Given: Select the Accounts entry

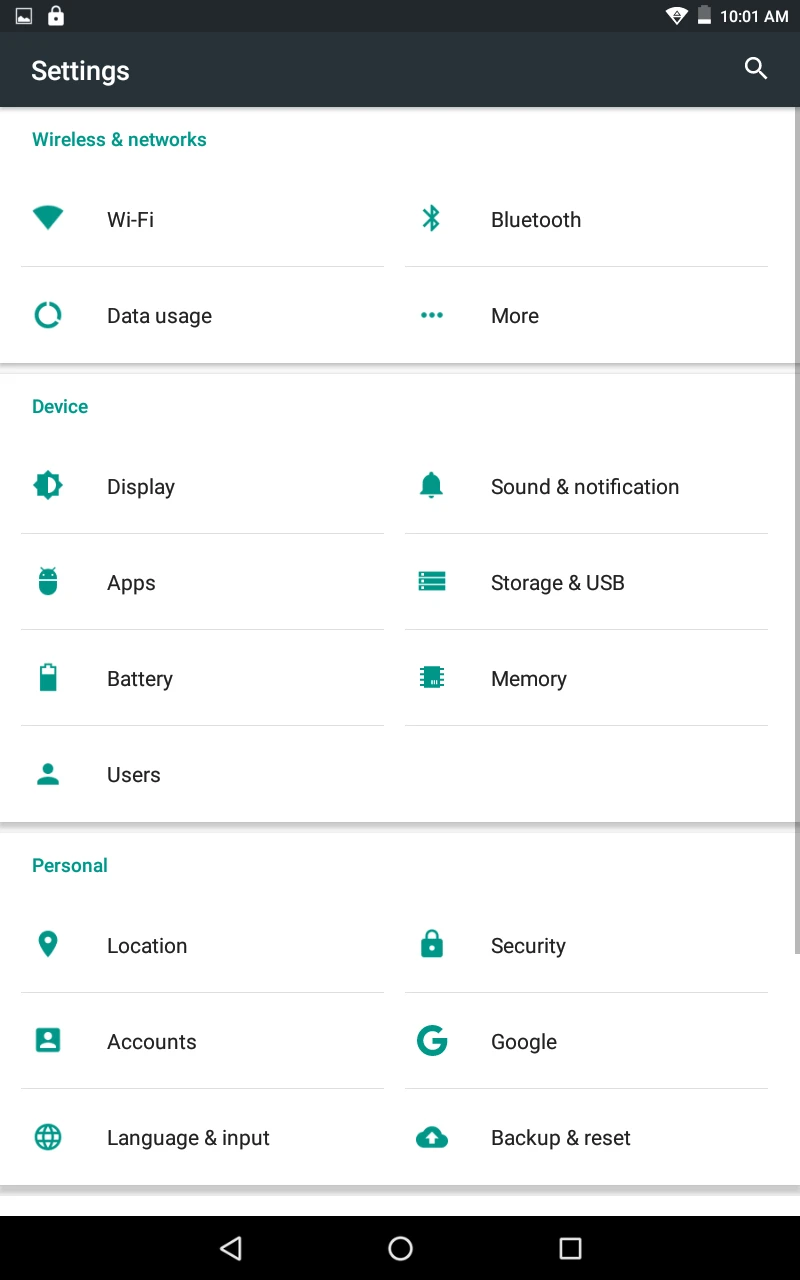Looking at the screenshot, I should [151, 1041].
